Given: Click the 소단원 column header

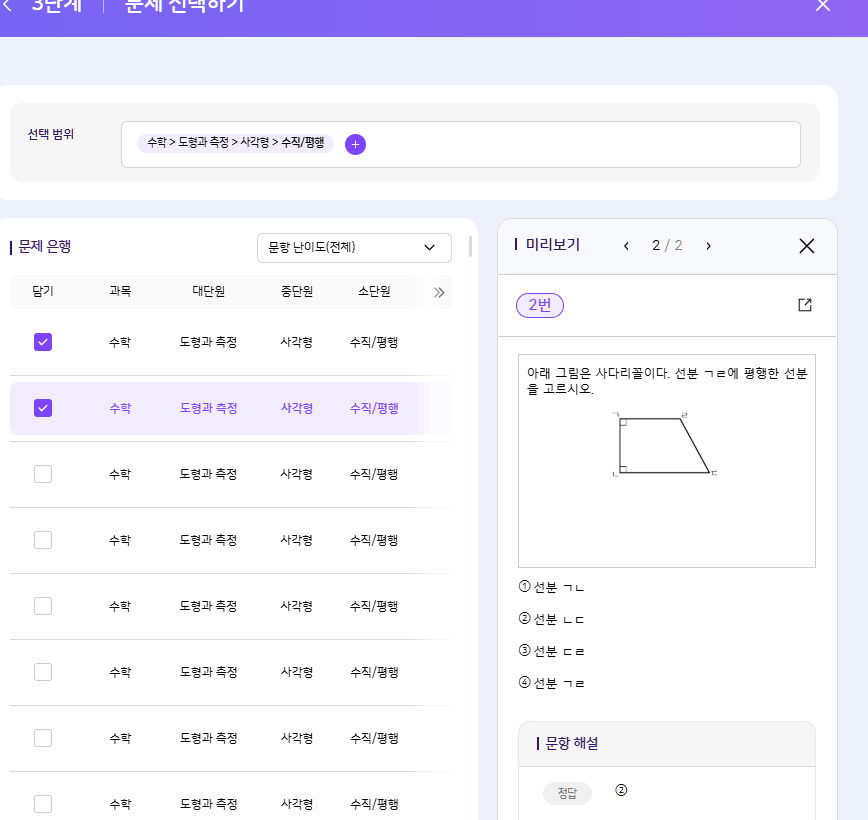Looking at the screenshot, I should [x=374, y=292].
